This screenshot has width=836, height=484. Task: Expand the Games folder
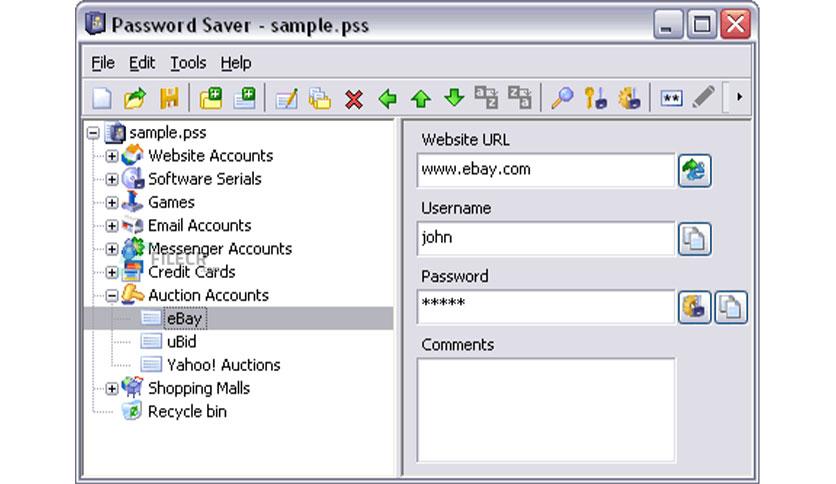click(111, 203)
